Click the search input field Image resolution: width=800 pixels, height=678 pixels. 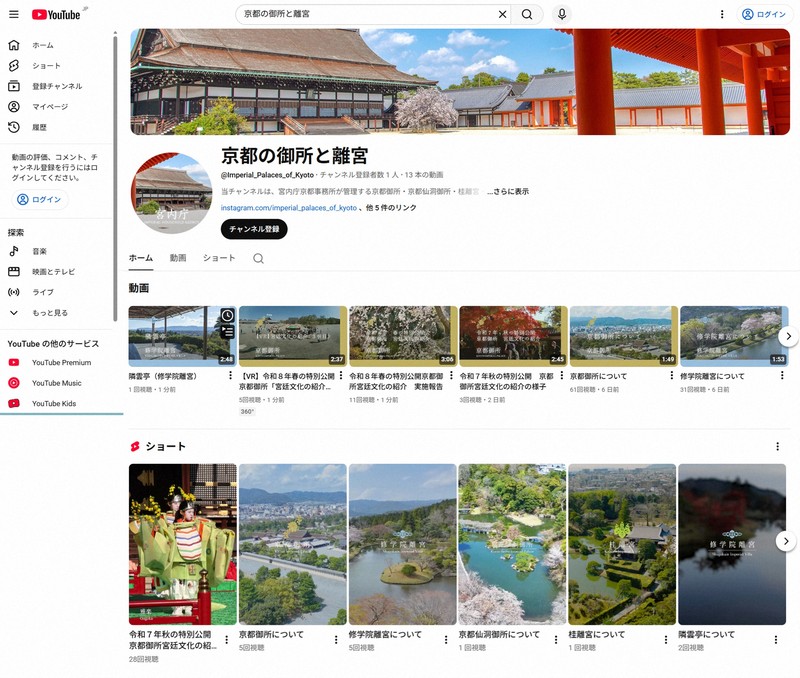coord(368,14)
